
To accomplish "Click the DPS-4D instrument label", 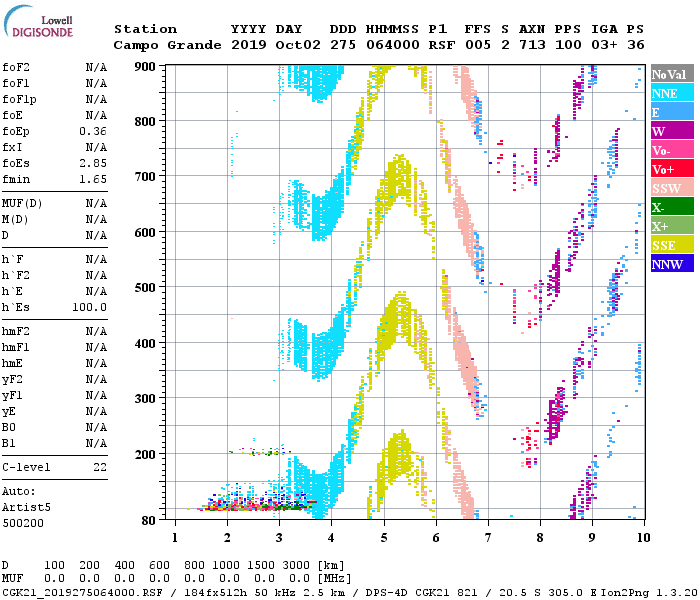I will (x=387, y=593).
